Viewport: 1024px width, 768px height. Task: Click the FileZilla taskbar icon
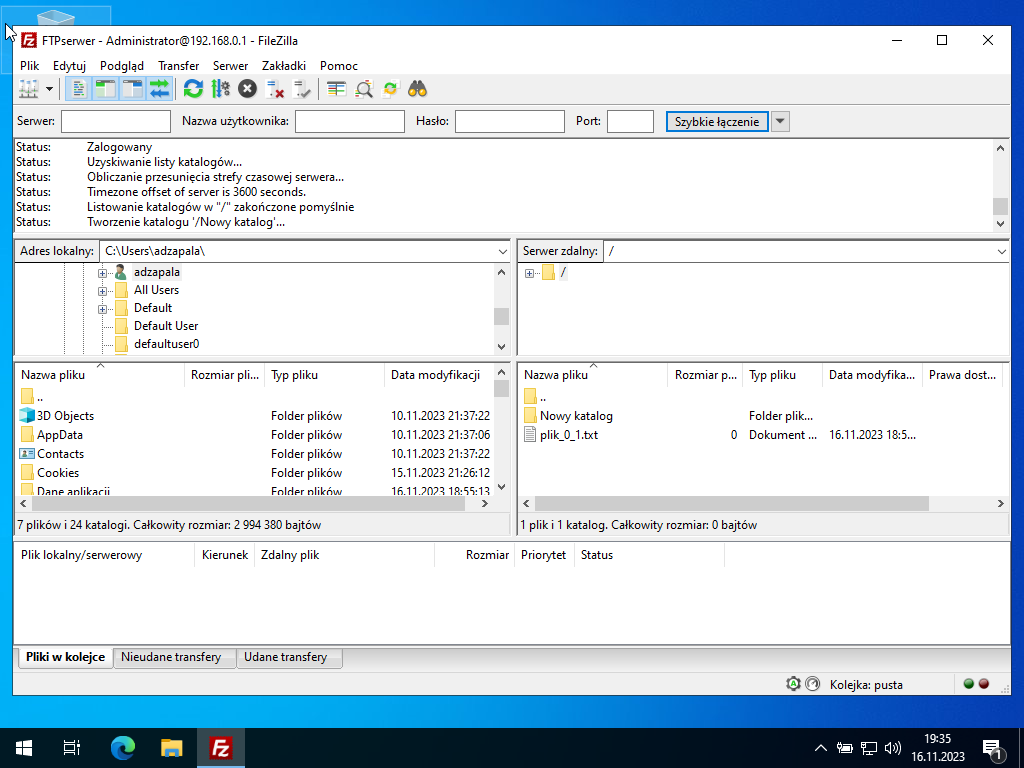221,748
